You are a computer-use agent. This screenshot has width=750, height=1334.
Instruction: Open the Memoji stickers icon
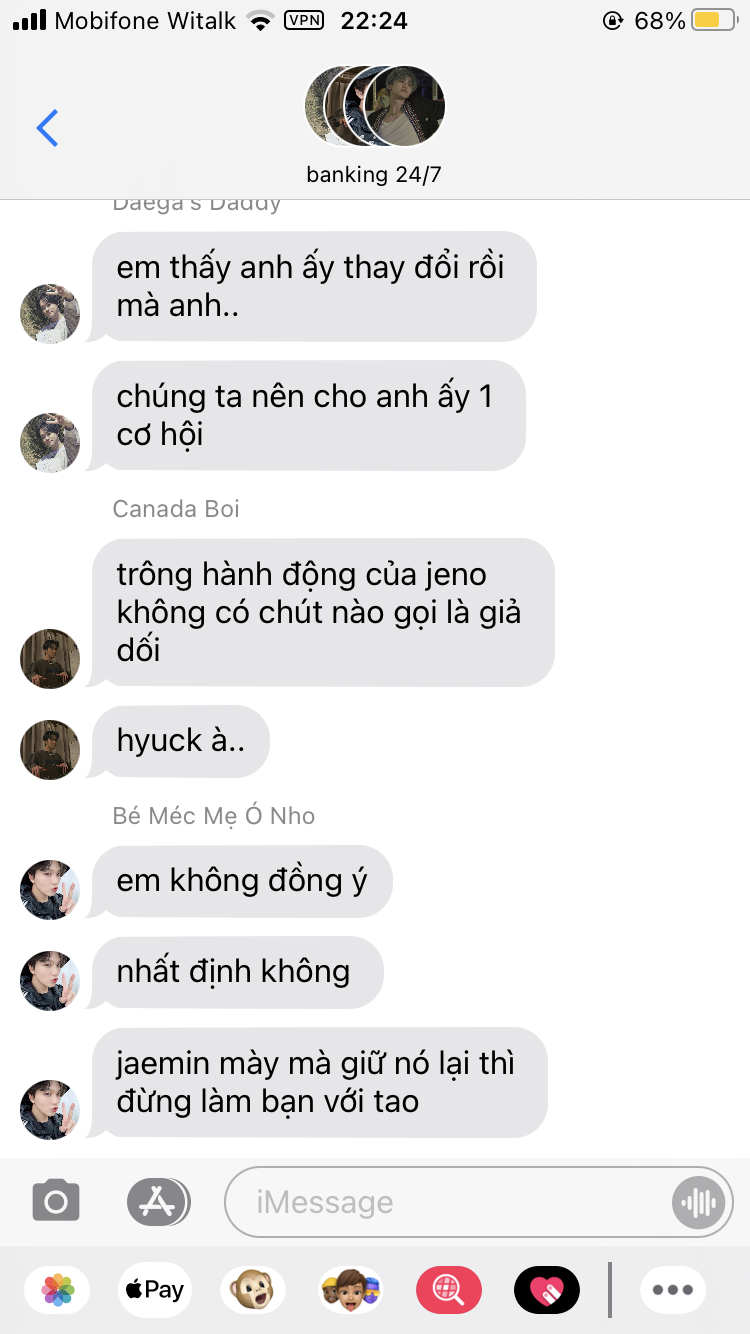tap(351, 1290)
